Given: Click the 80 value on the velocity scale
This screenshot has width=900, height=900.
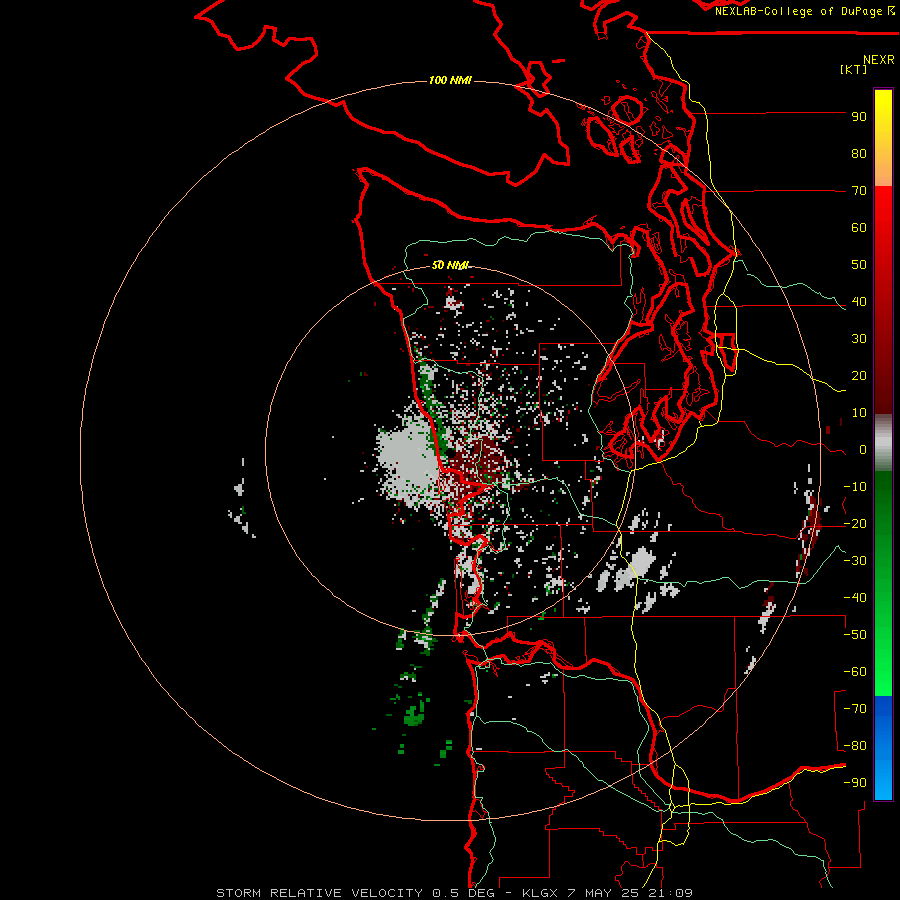Looking at the screenshot, I should (859, 153).
